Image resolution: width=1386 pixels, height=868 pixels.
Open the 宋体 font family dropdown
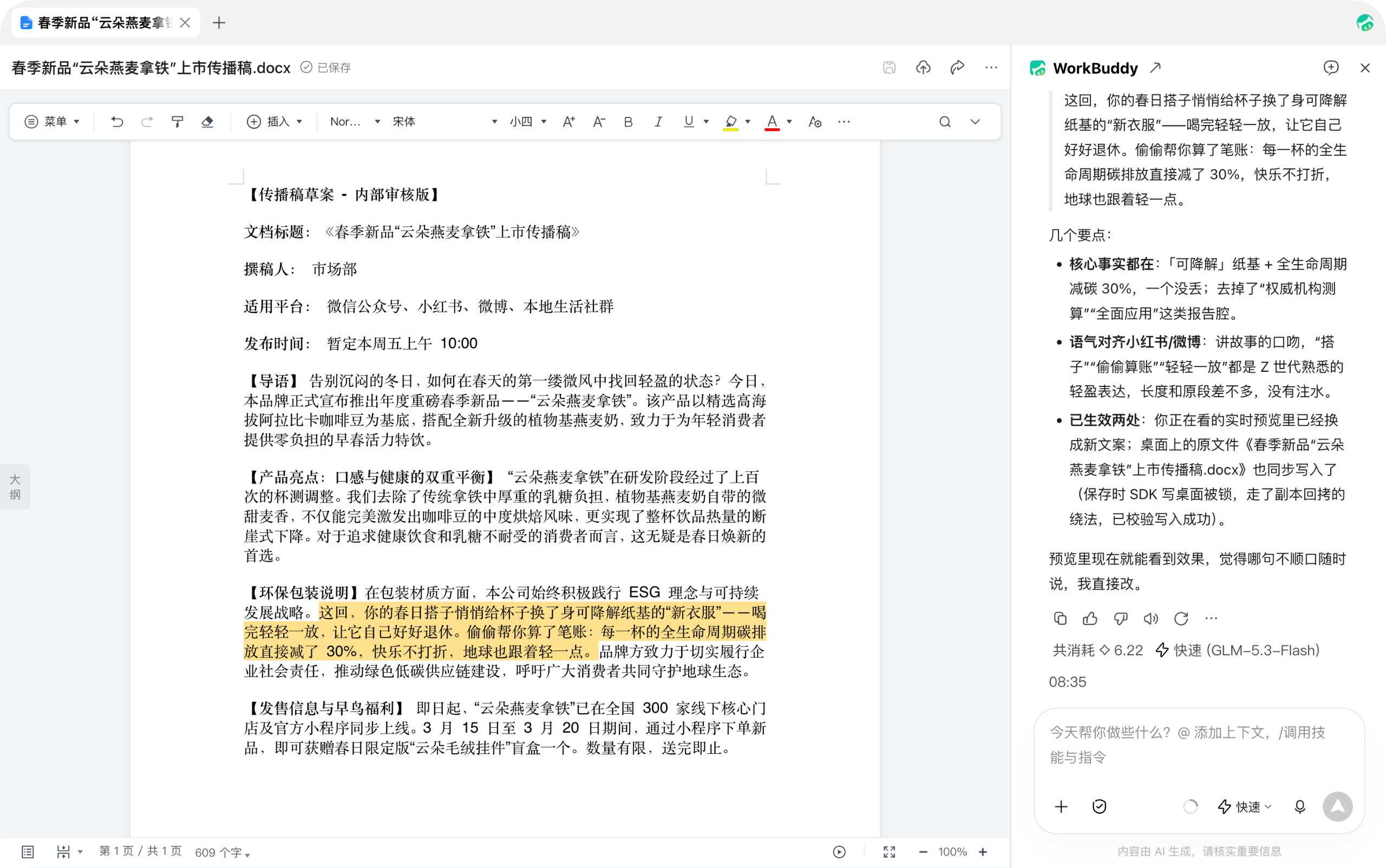(x=444, y=122)
